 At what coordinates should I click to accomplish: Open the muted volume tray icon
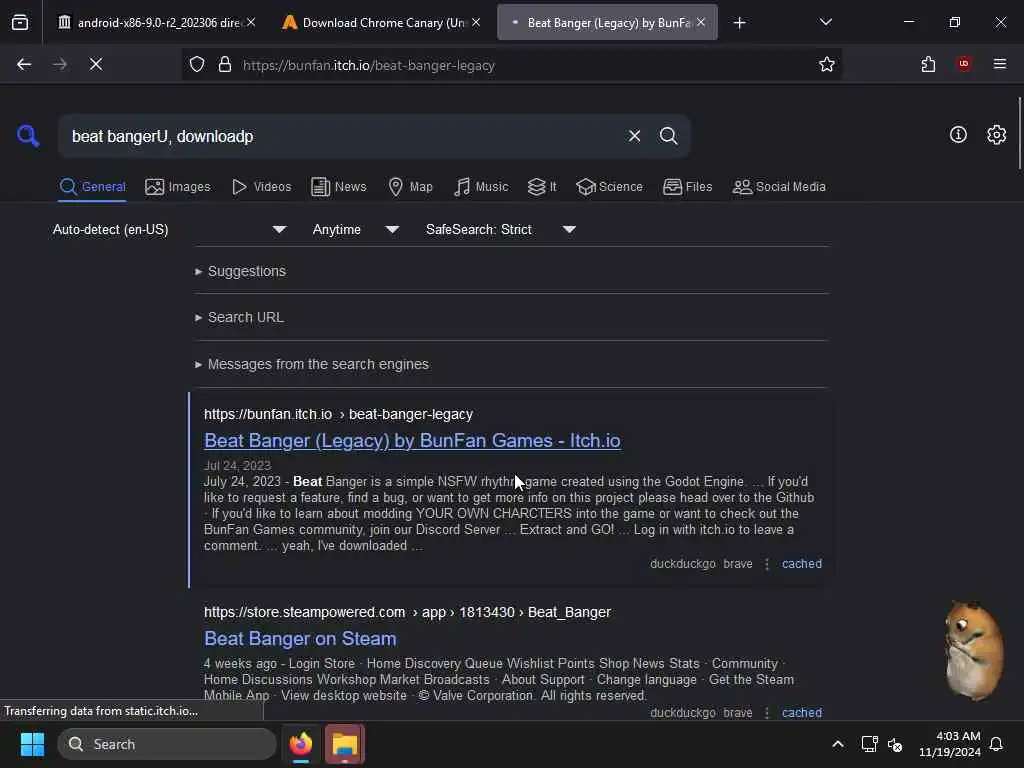895,744
